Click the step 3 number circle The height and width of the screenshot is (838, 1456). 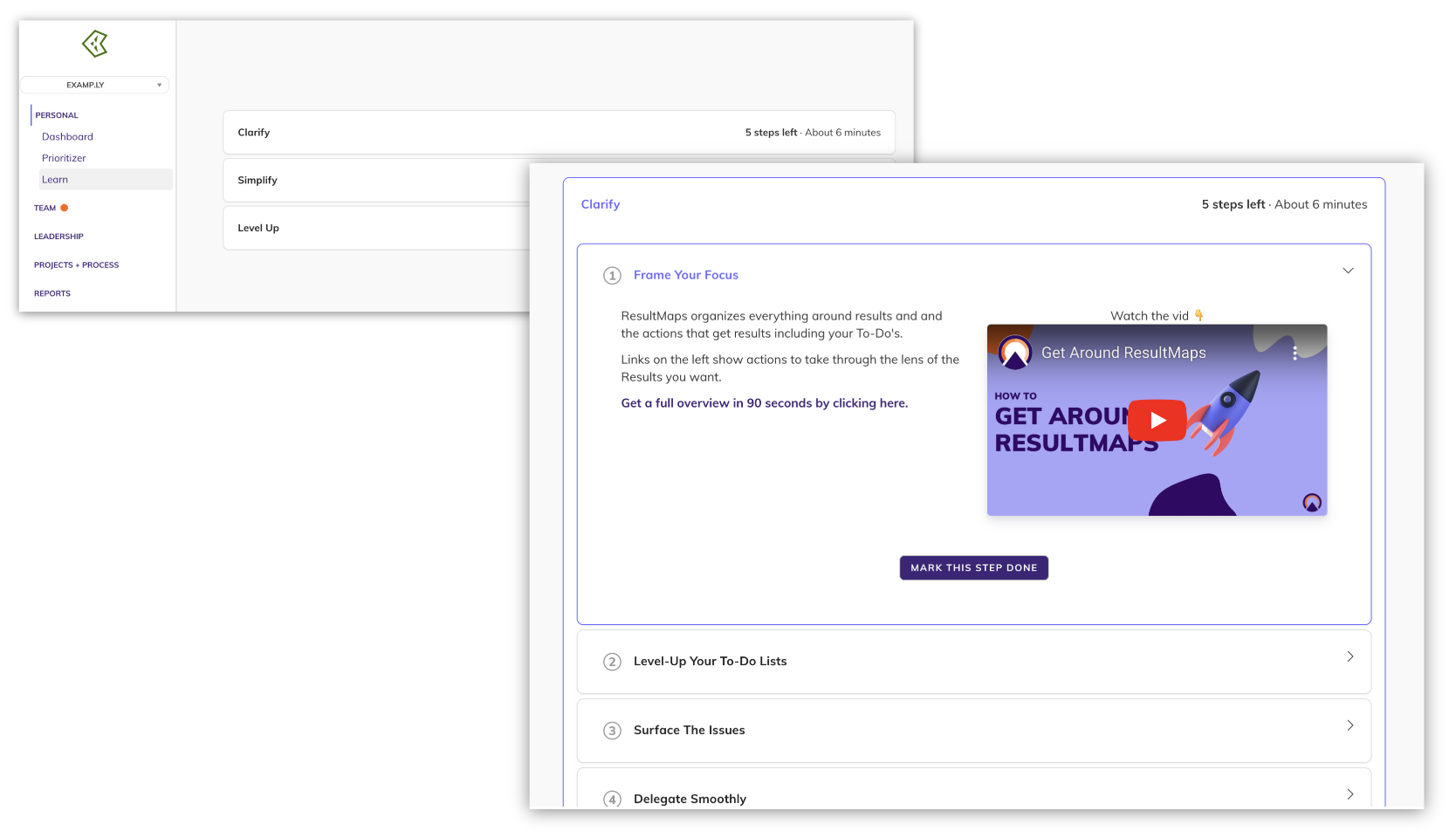(612, 731)
